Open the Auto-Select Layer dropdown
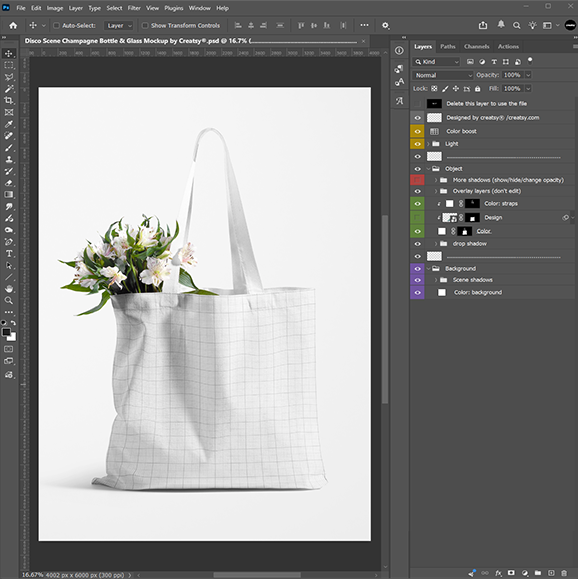The height and width of the screenshot is (579, 578). (119, 25)
